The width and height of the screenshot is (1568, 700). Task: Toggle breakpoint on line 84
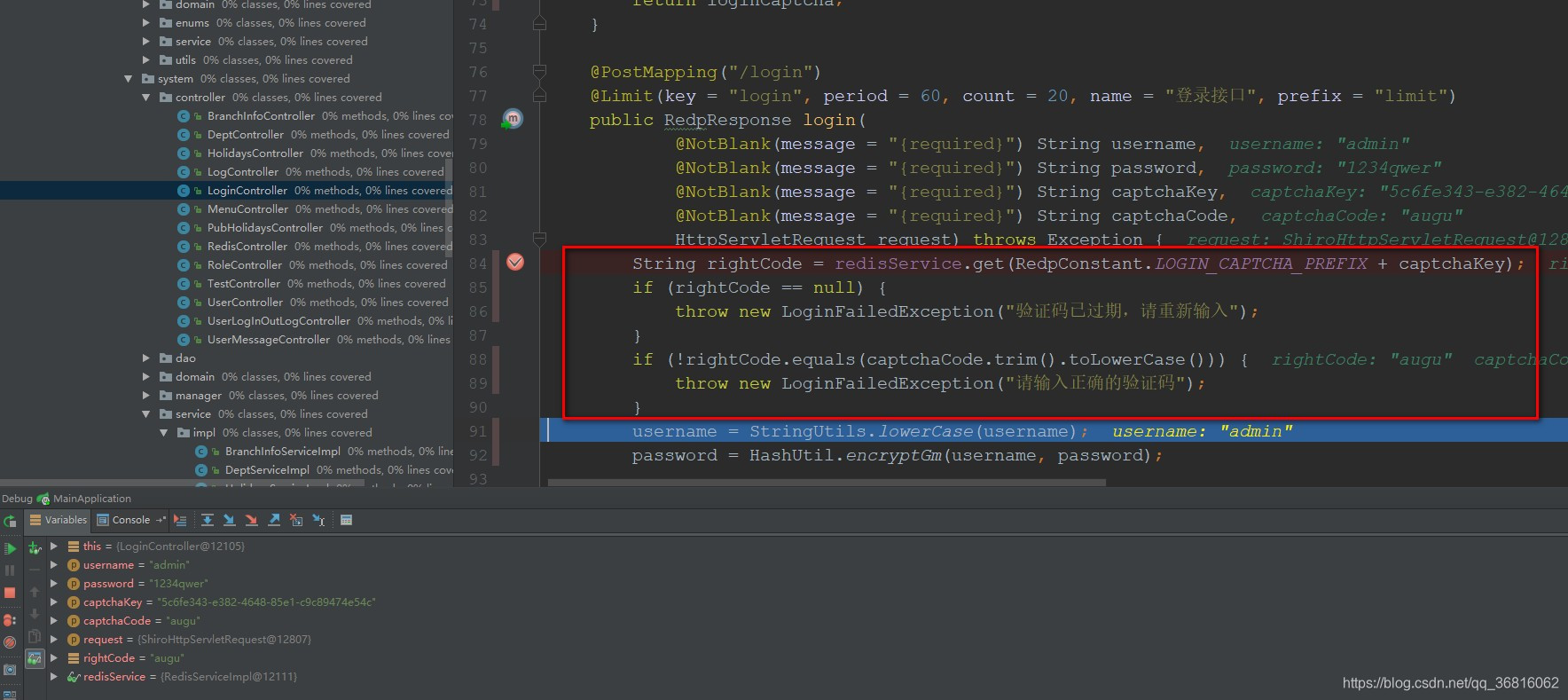[515, 262]
